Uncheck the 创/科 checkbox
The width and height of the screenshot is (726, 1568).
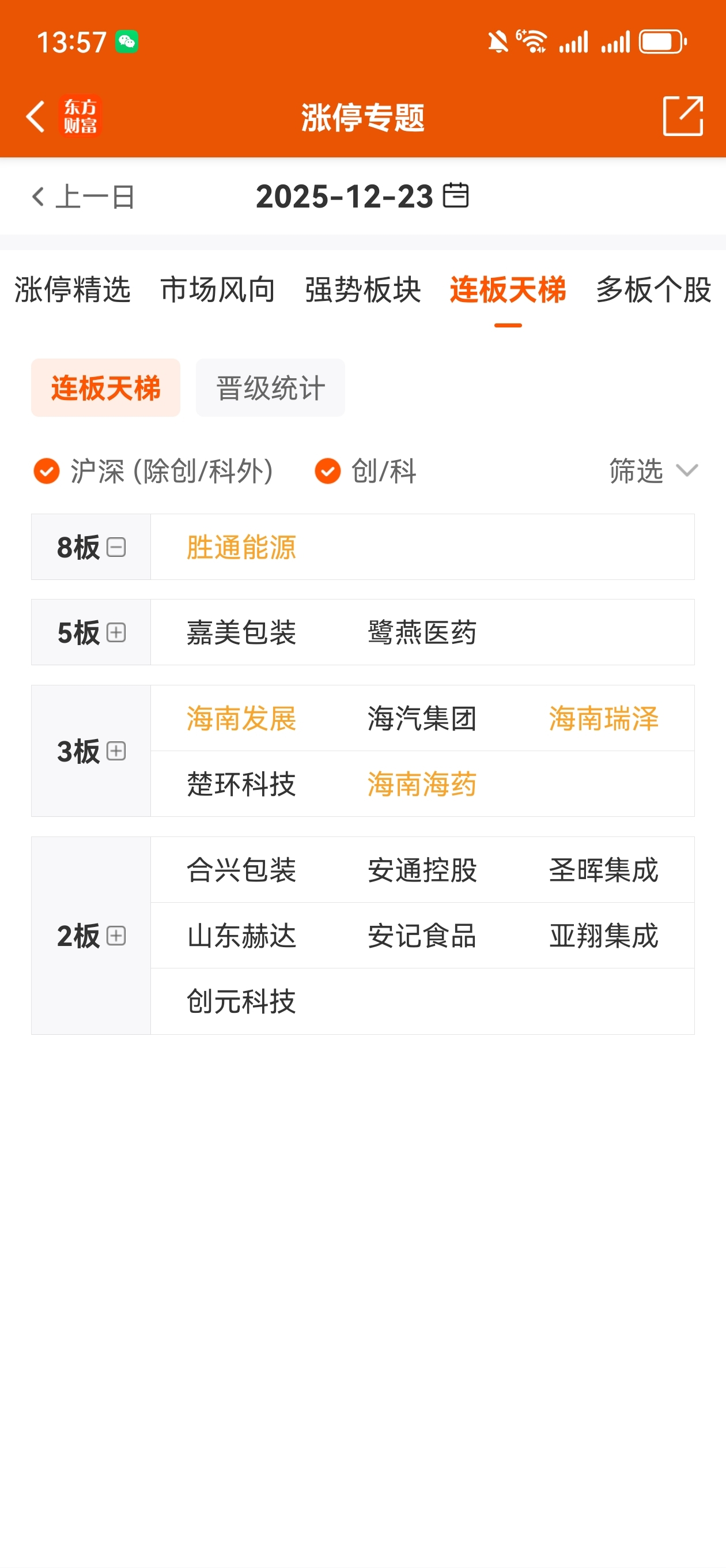tap(327, 471)
